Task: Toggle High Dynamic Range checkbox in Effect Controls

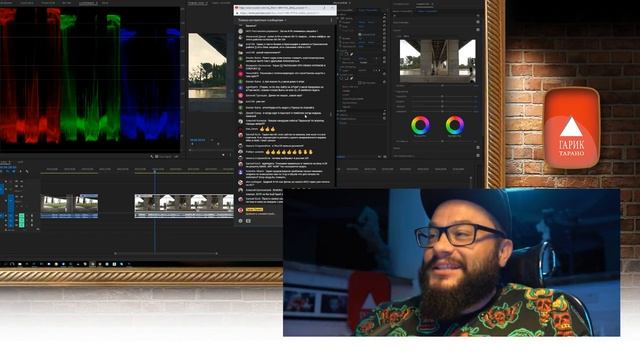Action: (360, 82)
